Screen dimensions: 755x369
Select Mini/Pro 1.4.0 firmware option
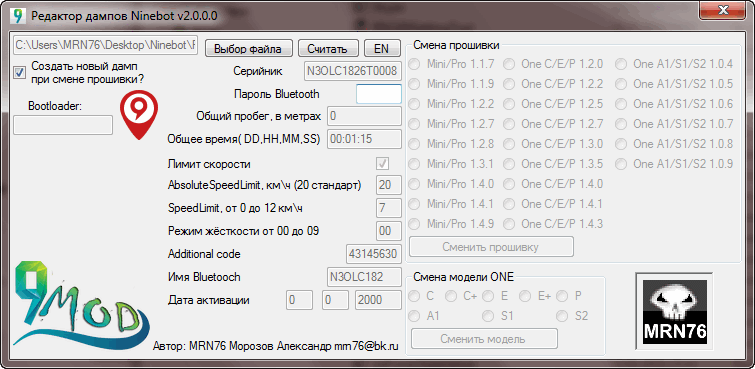tap(414, 184)
